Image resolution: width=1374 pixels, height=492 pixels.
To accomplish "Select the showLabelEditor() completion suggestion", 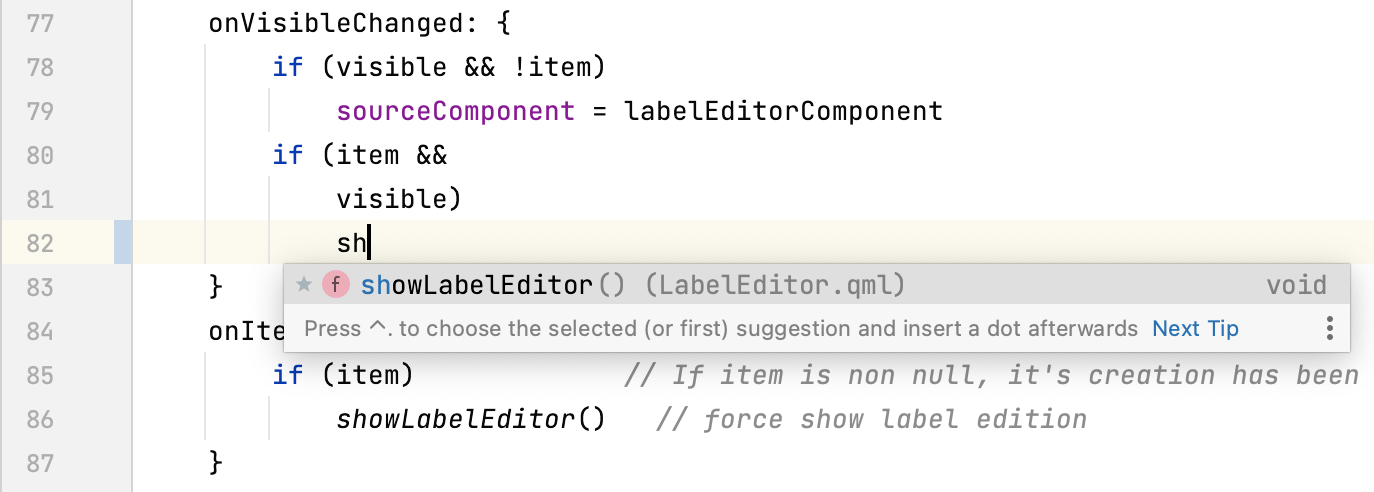I will (477, 286).
